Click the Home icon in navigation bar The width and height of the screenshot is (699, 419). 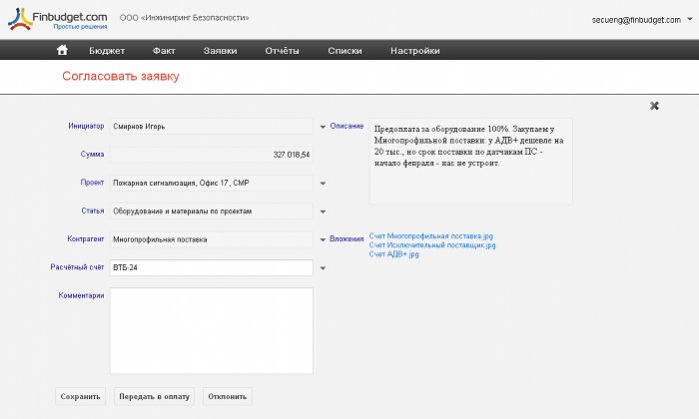[x=62, y=50]
